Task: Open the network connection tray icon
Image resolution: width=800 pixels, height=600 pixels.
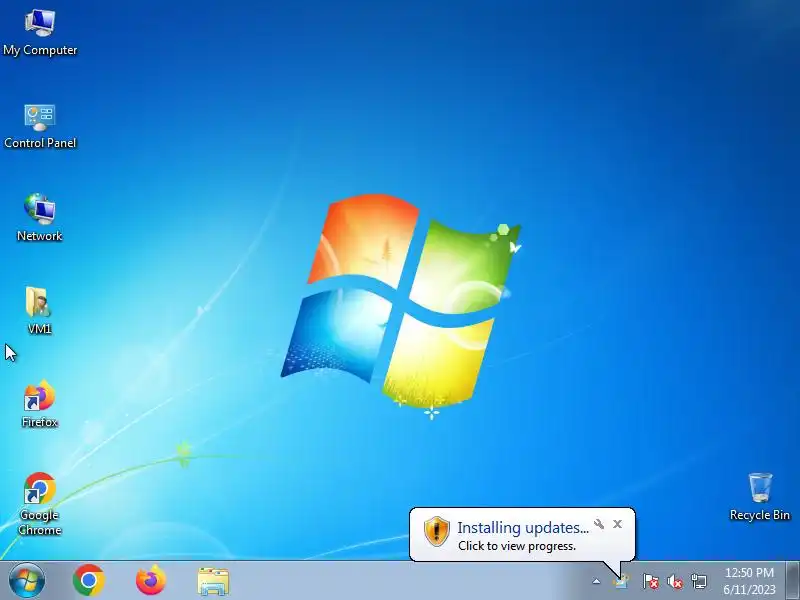Action: tap(699, 581)
